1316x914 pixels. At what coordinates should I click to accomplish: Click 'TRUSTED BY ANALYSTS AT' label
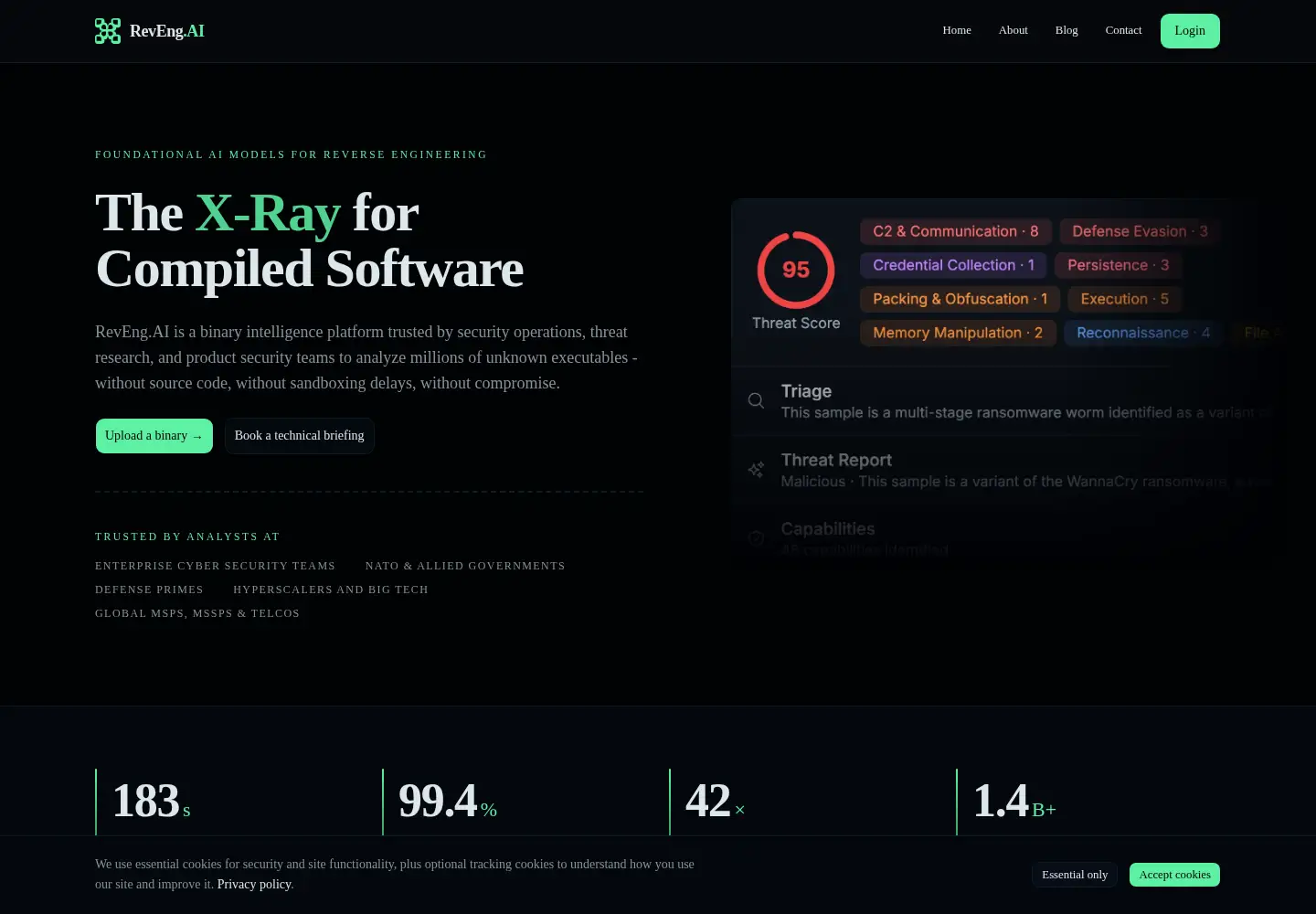(187, 537)
